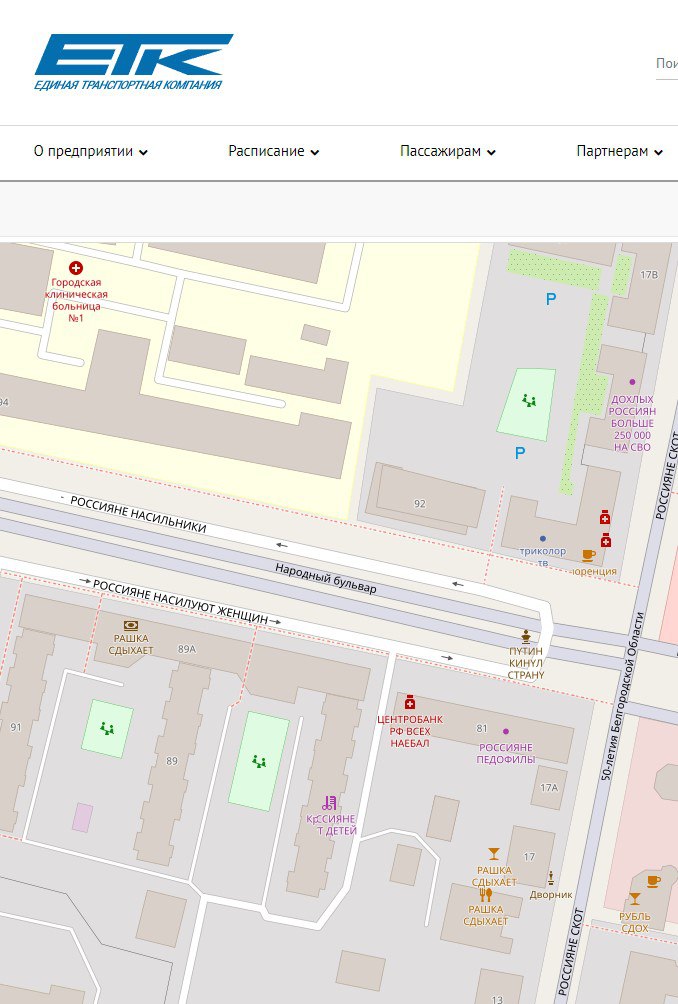This screenshot has width=678, height=1004.
Task: Expand the chevron next to "О предприятии"
Action: click(x=144, y=153)
